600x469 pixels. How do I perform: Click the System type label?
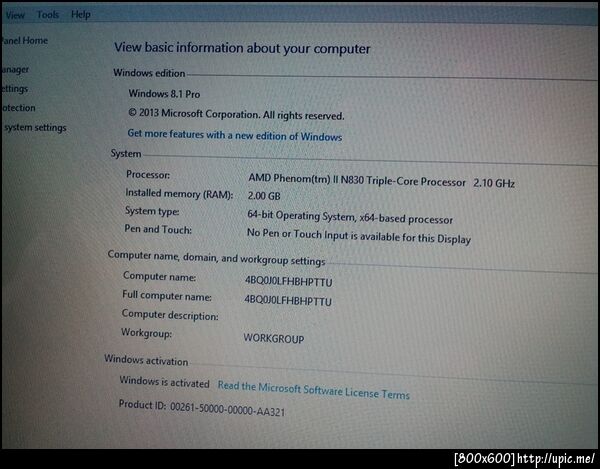[x=152, y=211]
